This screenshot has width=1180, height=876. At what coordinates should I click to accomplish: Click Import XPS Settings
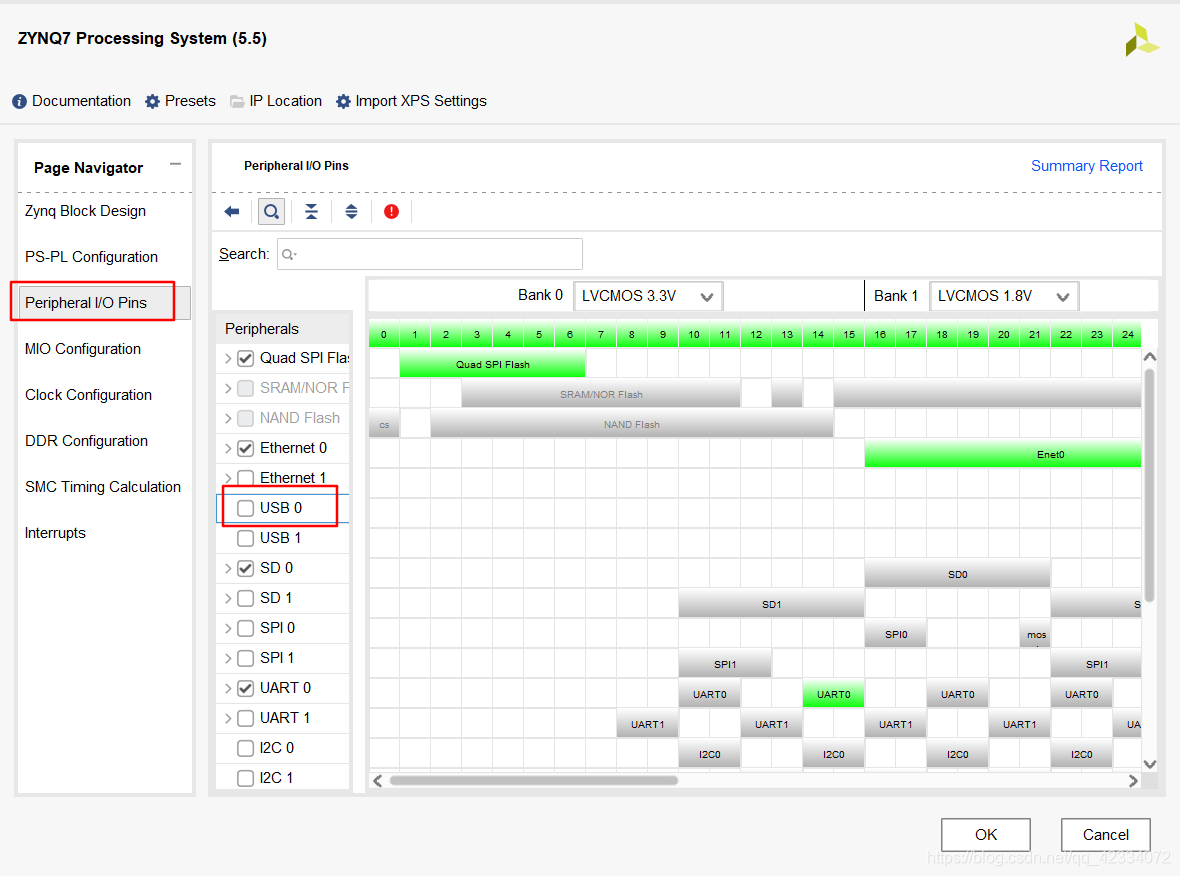point(421,102)
